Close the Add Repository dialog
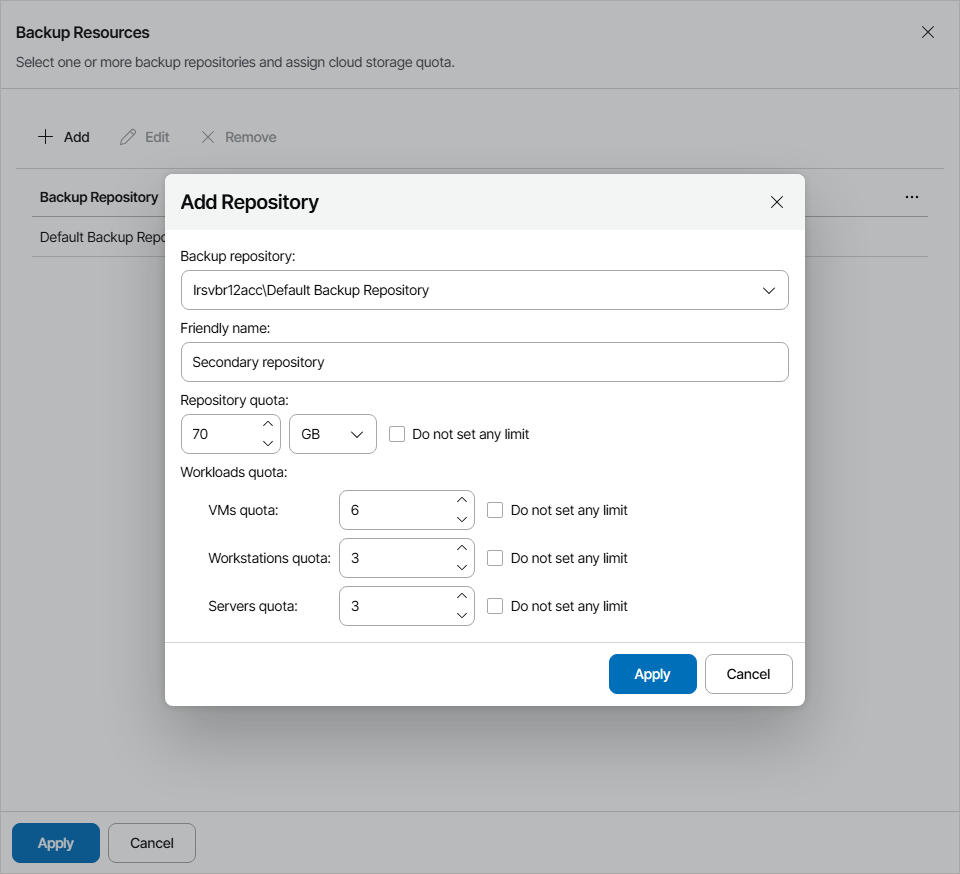Viewport: 960px width, 874px height. pos(777,201)
